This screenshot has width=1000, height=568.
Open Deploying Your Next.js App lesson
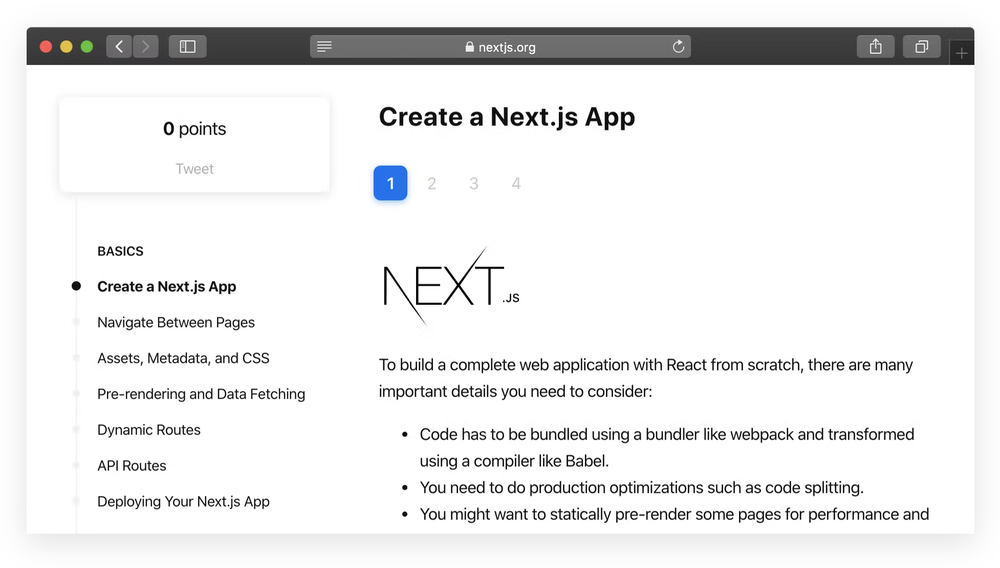point(183,502)
